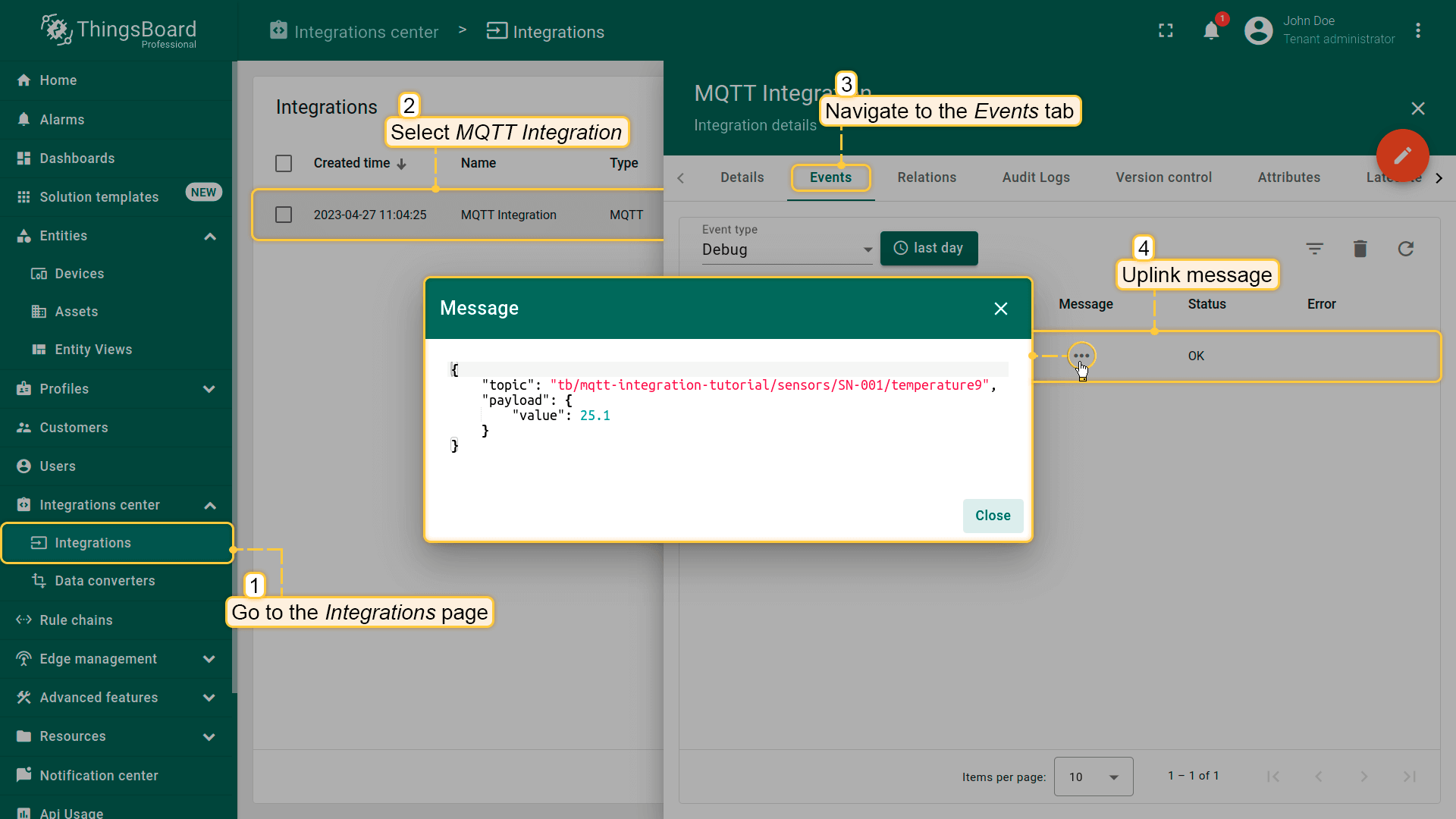Open the three-dot message details button
This screenshot has height=819, width=1456.
(x=1081, y=356)
